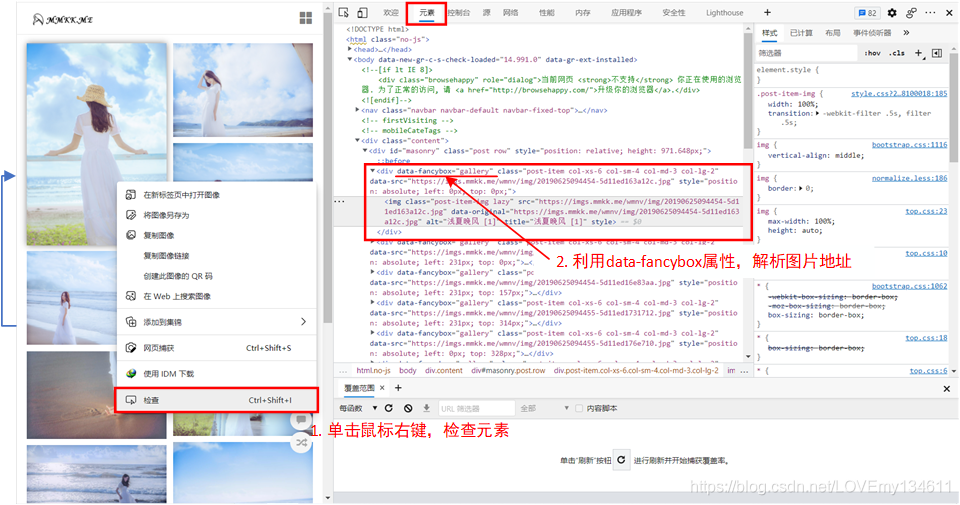
Task: Click the top-right girl by sea thumbnail
Action: point(242,89)
